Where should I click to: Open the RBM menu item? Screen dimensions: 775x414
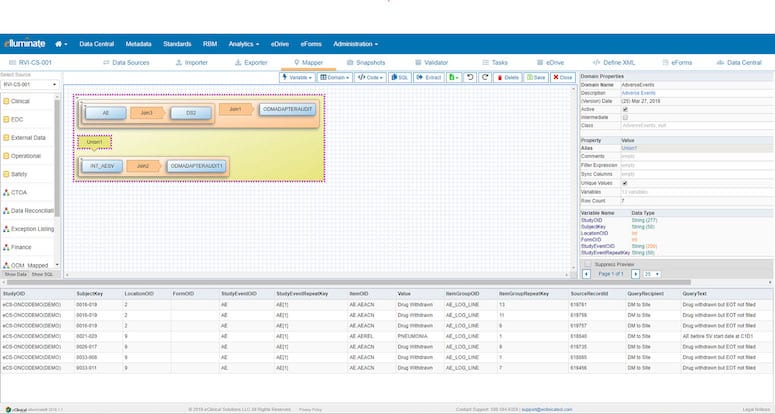click(210, 44)
